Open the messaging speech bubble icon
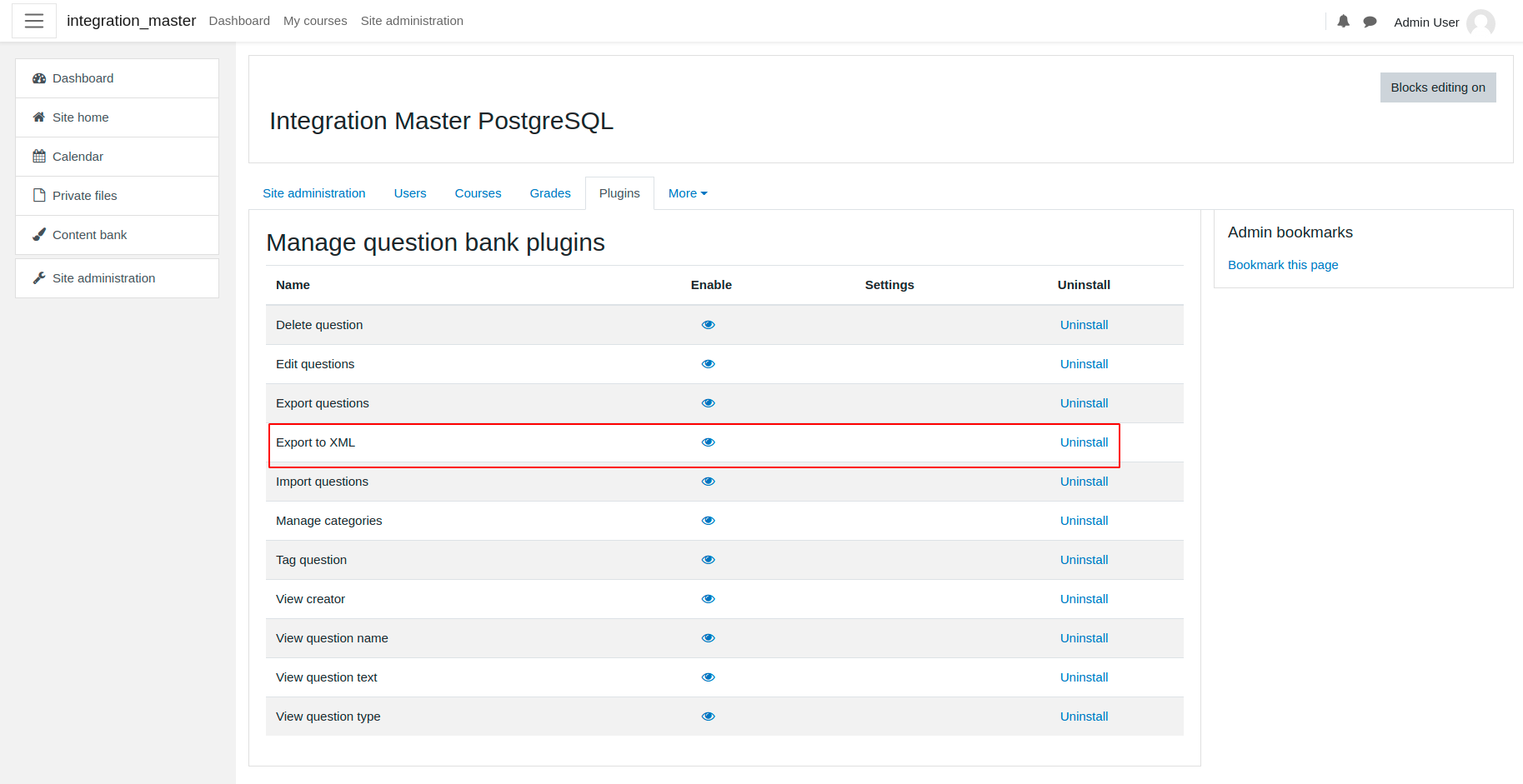The image size is (1523, 784). click(x=1370, y=22)
